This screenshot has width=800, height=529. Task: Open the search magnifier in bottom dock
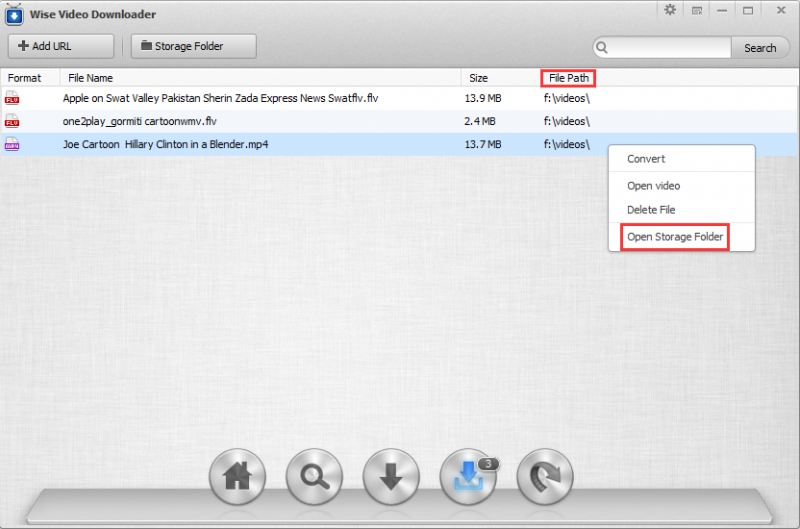(x=314, y=476)
